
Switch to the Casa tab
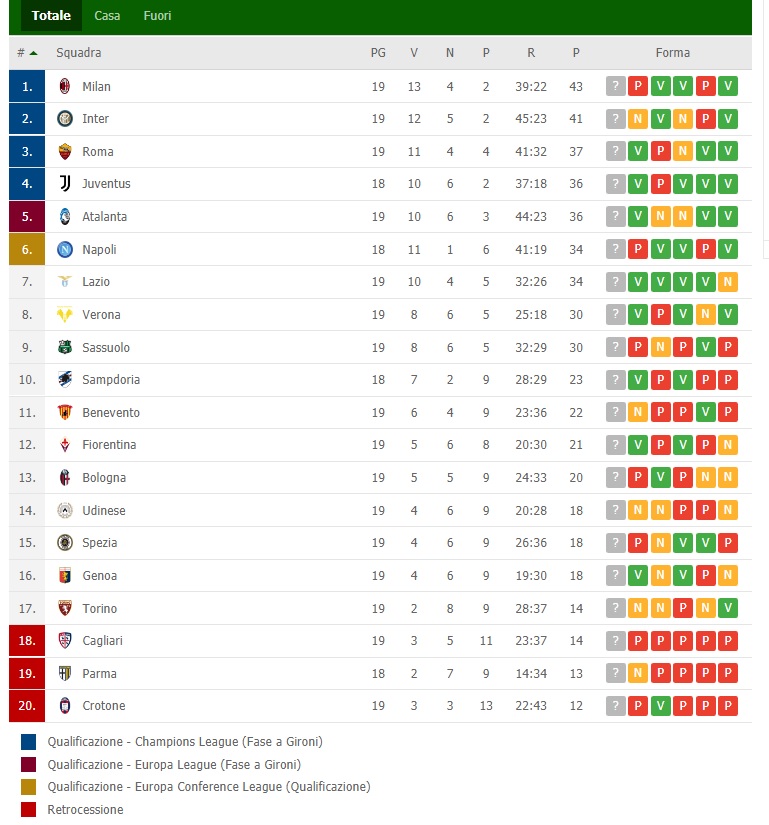coord(107,16)
